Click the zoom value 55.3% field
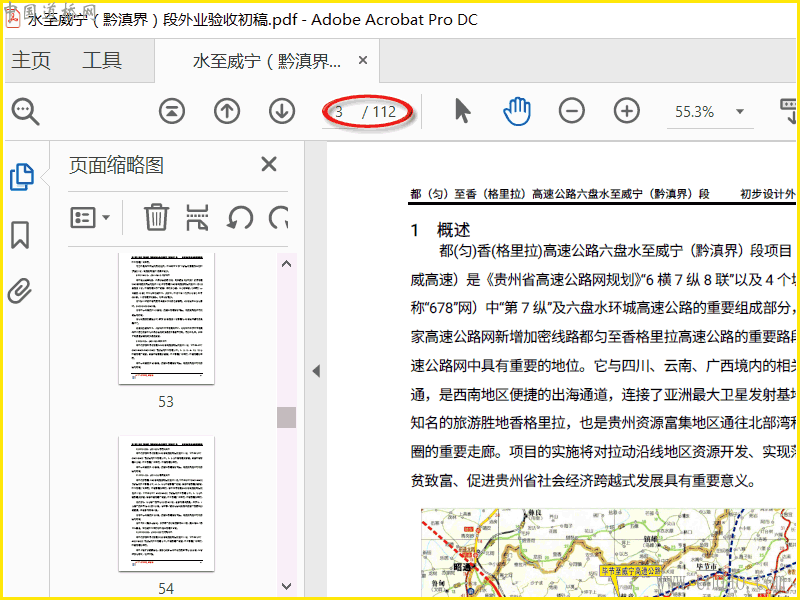 point(694,112)
